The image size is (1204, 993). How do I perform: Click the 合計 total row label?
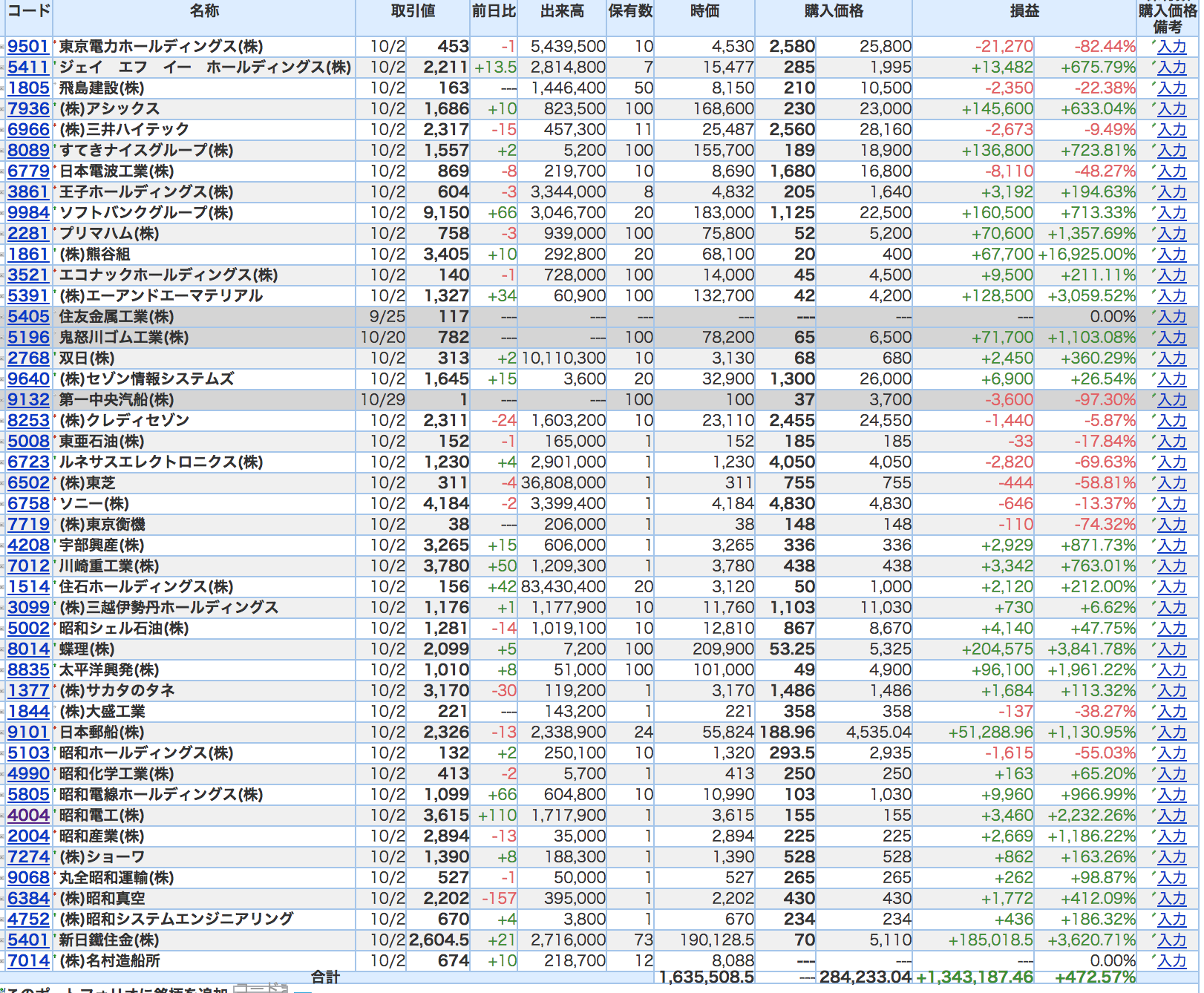(325, 977)
